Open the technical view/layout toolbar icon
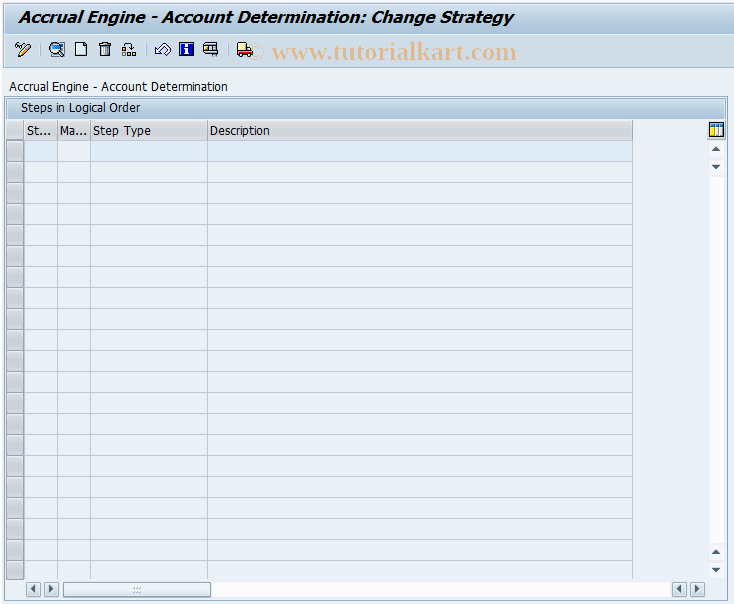Viewport: 734px width, 604px height. point(211,49)
